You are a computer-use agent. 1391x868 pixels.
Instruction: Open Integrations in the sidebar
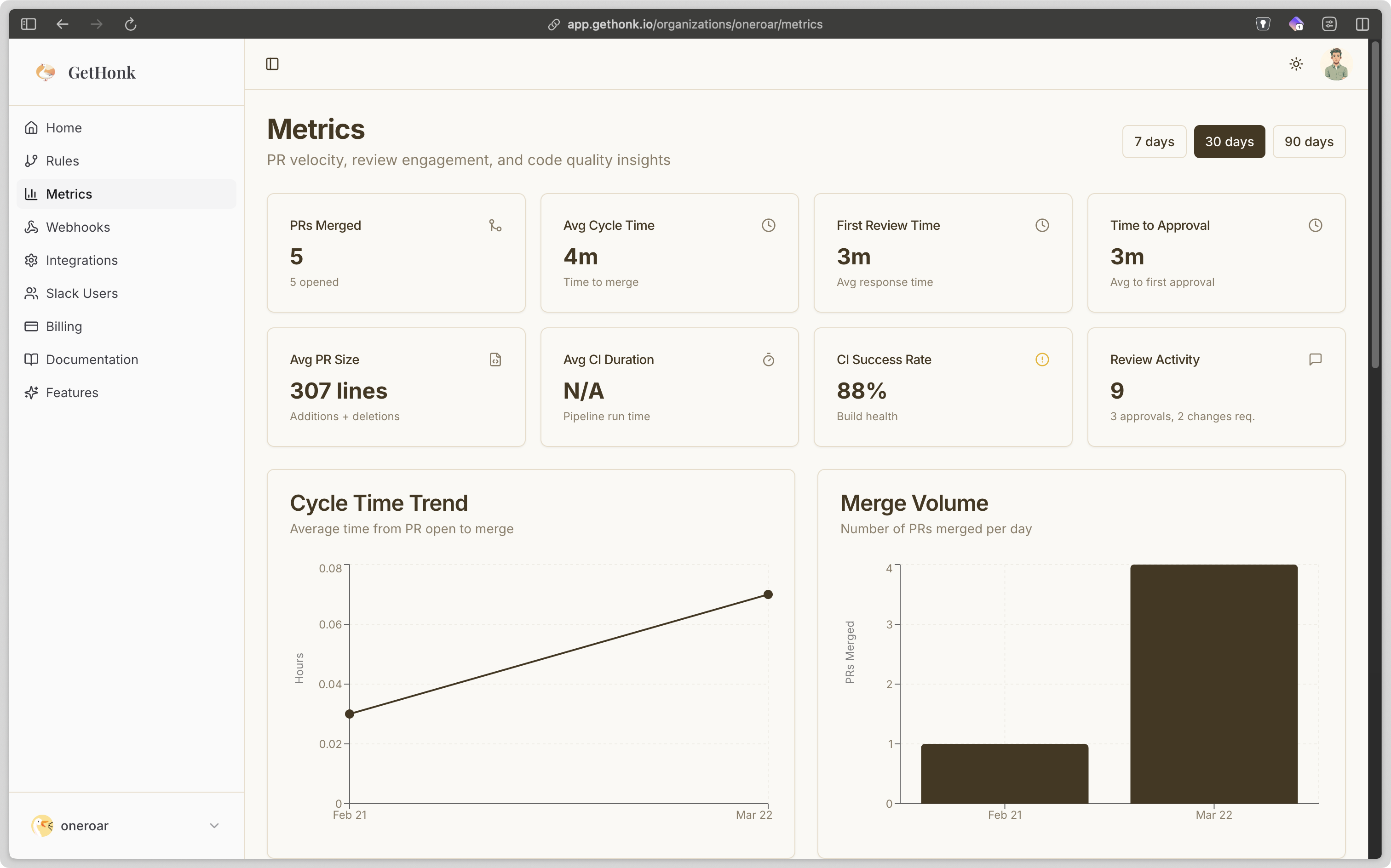[x=126, y=260]
